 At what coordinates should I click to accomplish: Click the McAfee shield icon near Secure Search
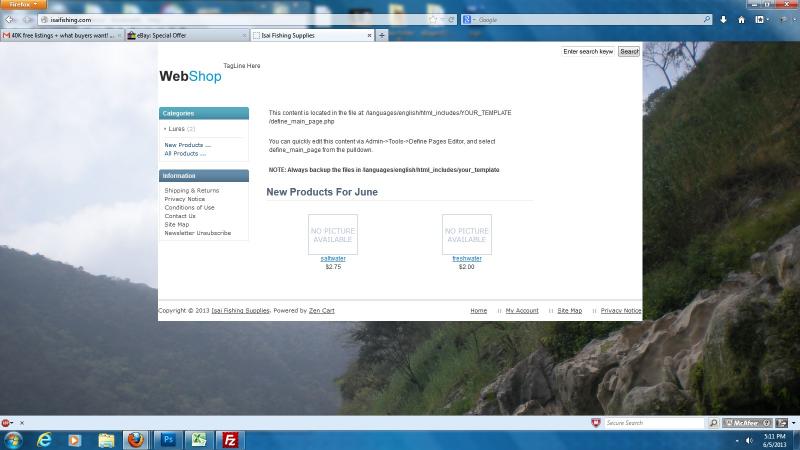[595, 423]
